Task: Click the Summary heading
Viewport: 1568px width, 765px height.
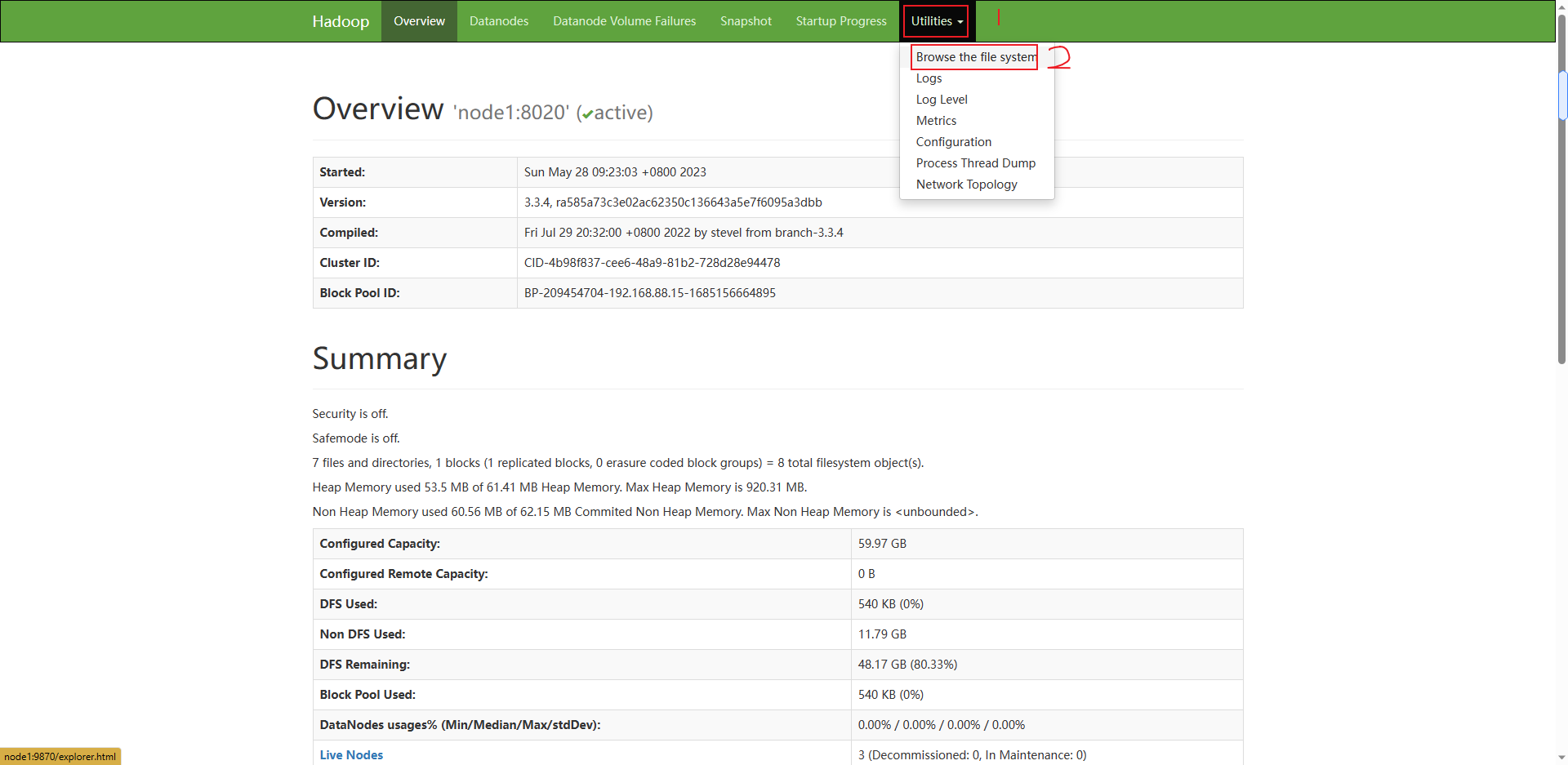Action: (x=380, y=358)
